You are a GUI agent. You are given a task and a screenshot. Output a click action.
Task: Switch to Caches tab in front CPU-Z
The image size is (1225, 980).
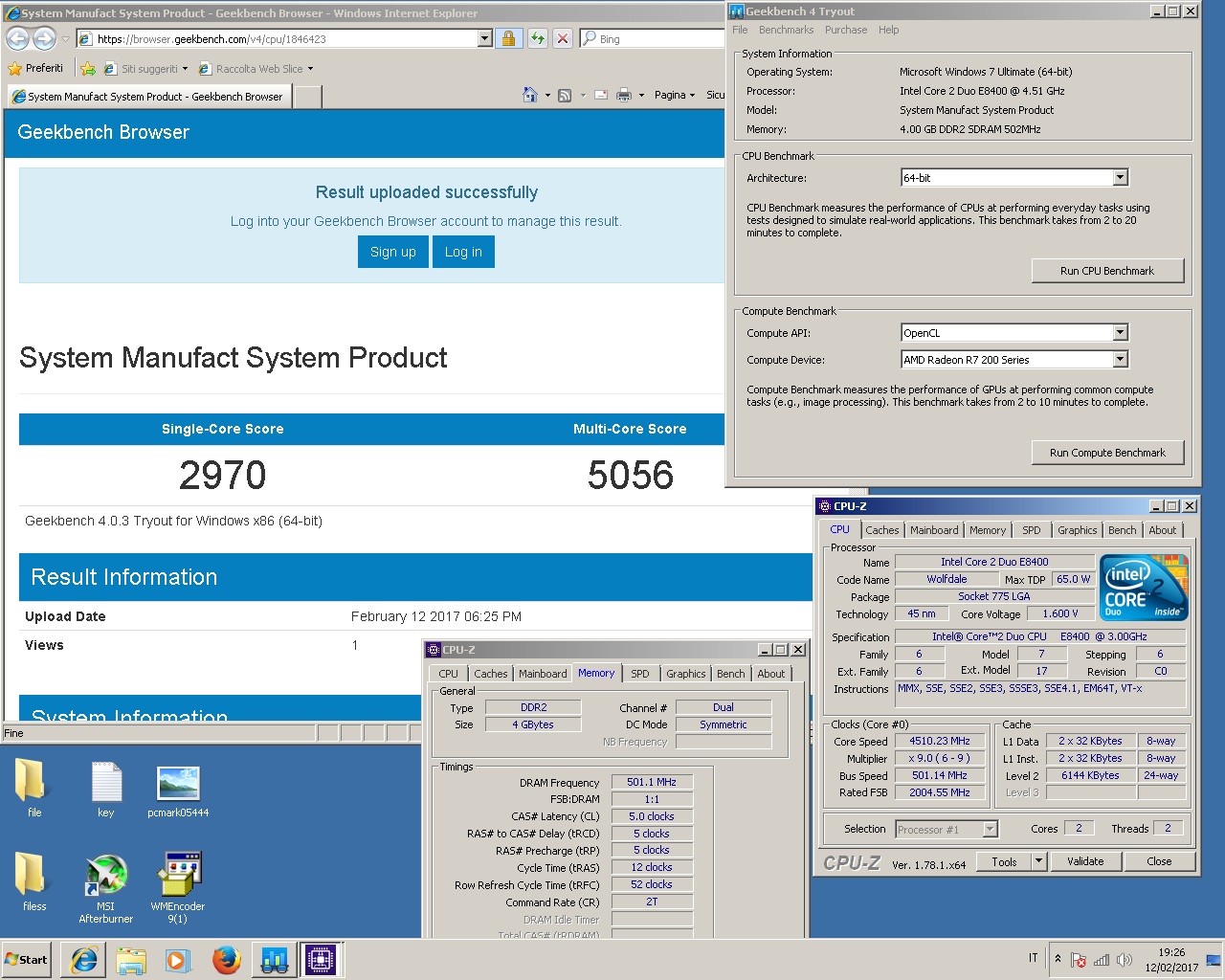tap(882, 530)
